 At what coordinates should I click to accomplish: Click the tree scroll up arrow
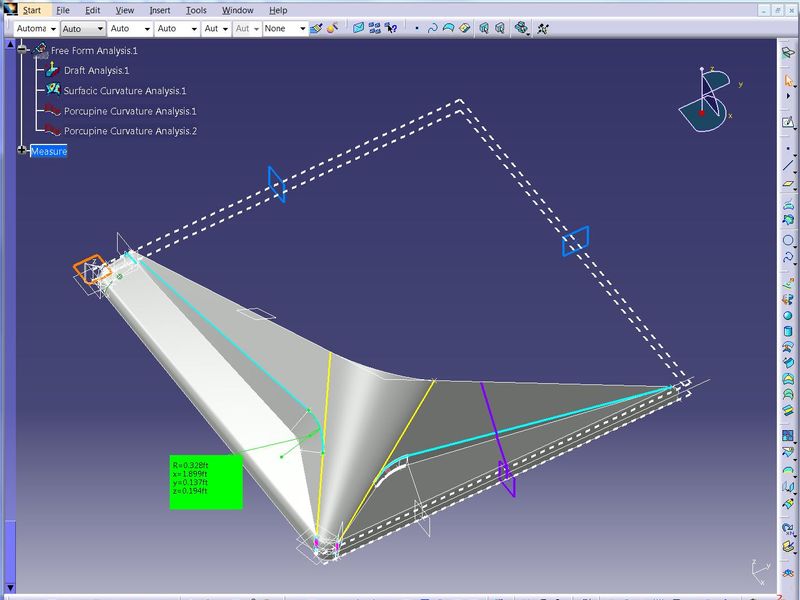coord(10,44)
